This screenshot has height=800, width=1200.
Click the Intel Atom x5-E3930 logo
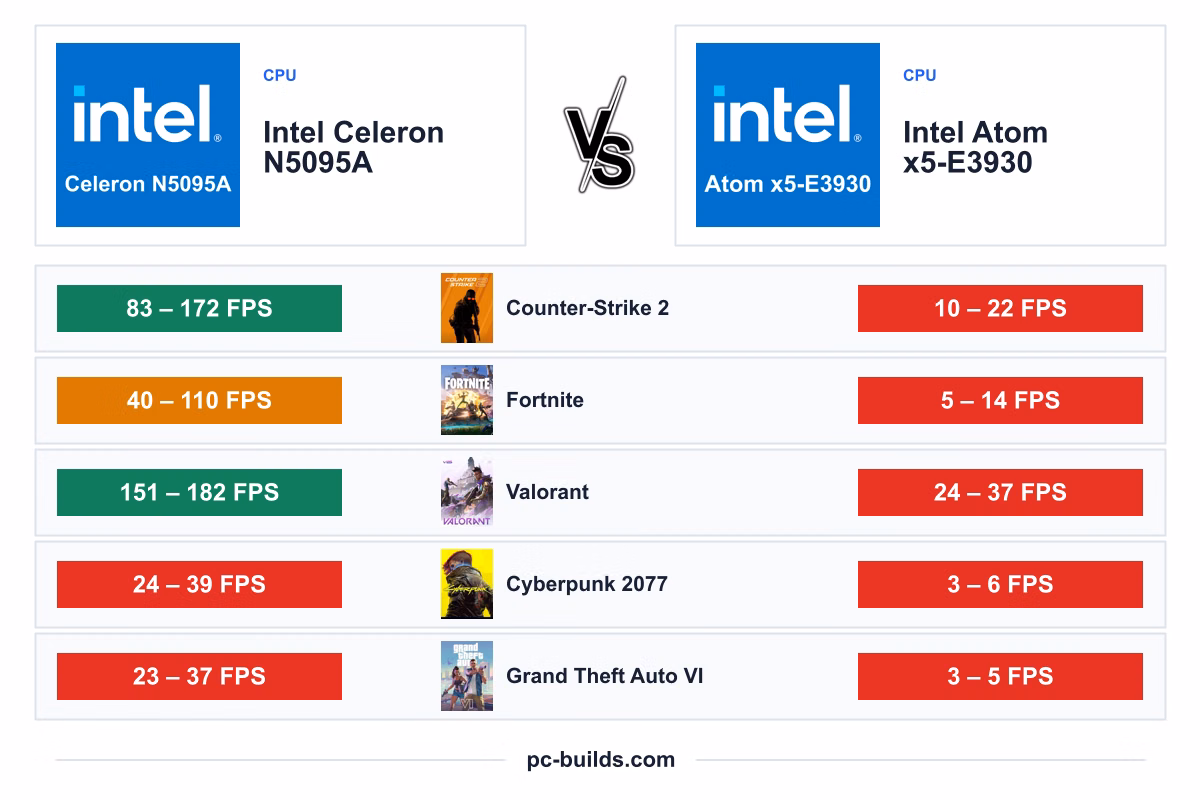click(788, 135)
